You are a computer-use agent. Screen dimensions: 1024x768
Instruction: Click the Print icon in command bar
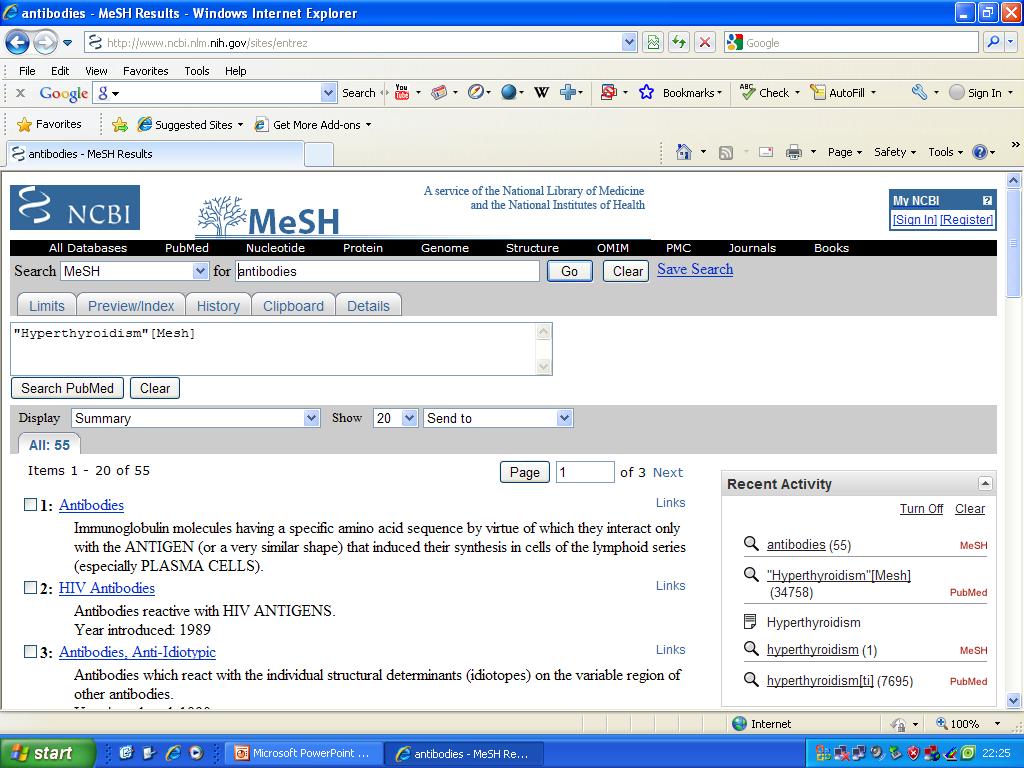pos(793,152)
